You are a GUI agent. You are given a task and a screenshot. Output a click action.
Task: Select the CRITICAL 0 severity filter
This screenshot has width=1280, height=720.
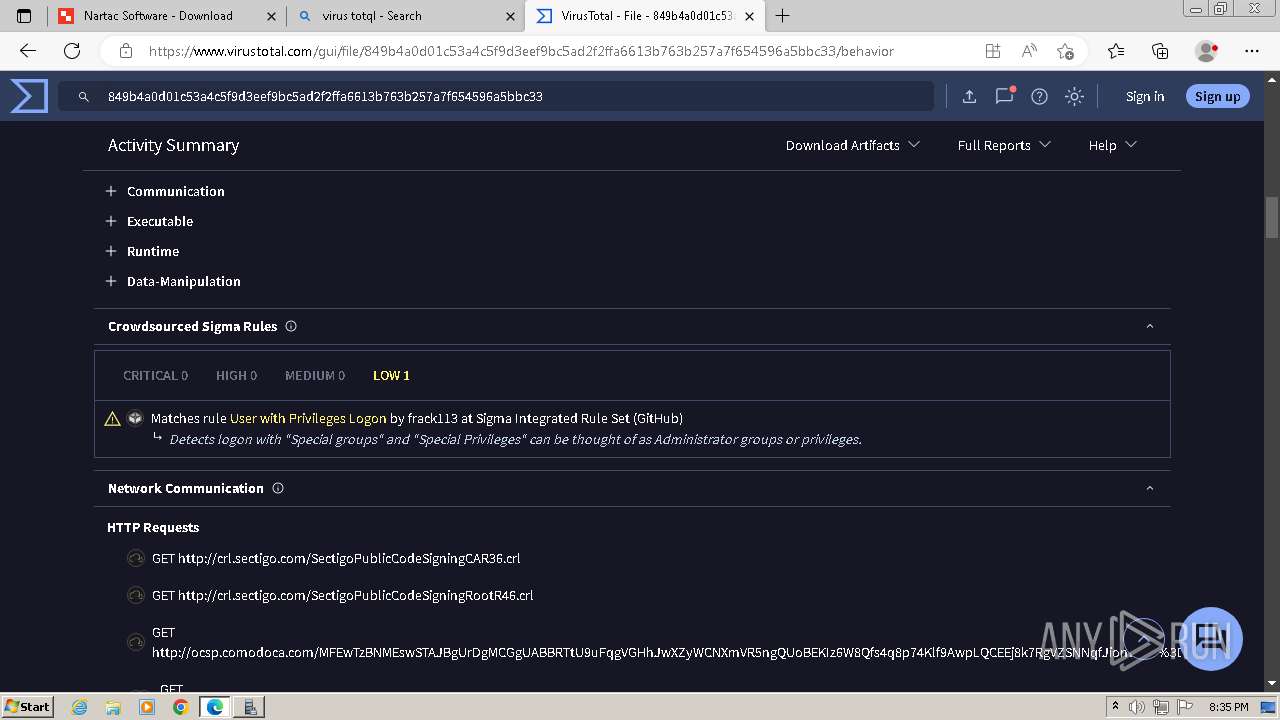click(x=155, y=375)
